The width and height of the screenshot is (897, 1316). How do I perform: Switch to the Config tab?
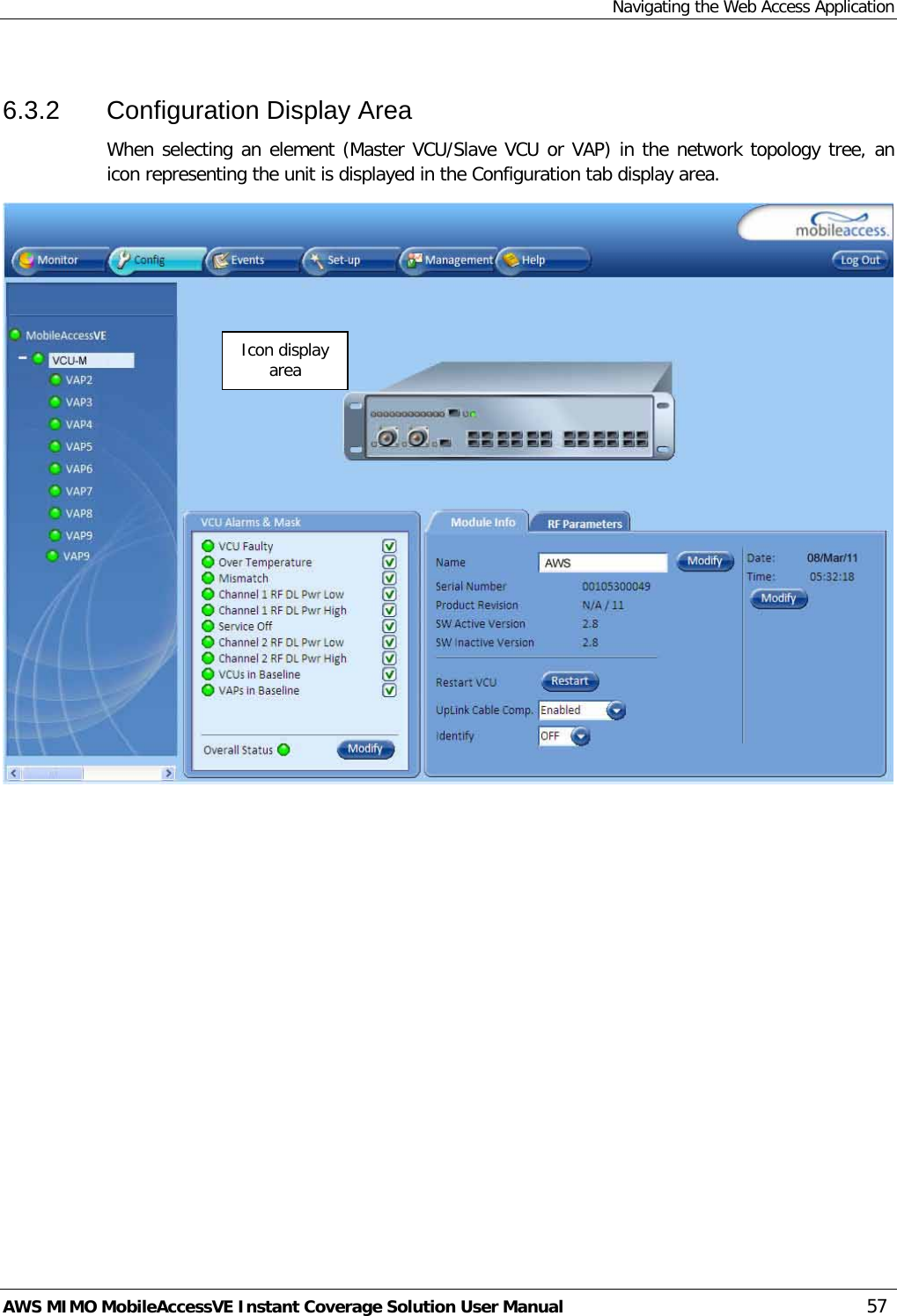pos(156,261)
